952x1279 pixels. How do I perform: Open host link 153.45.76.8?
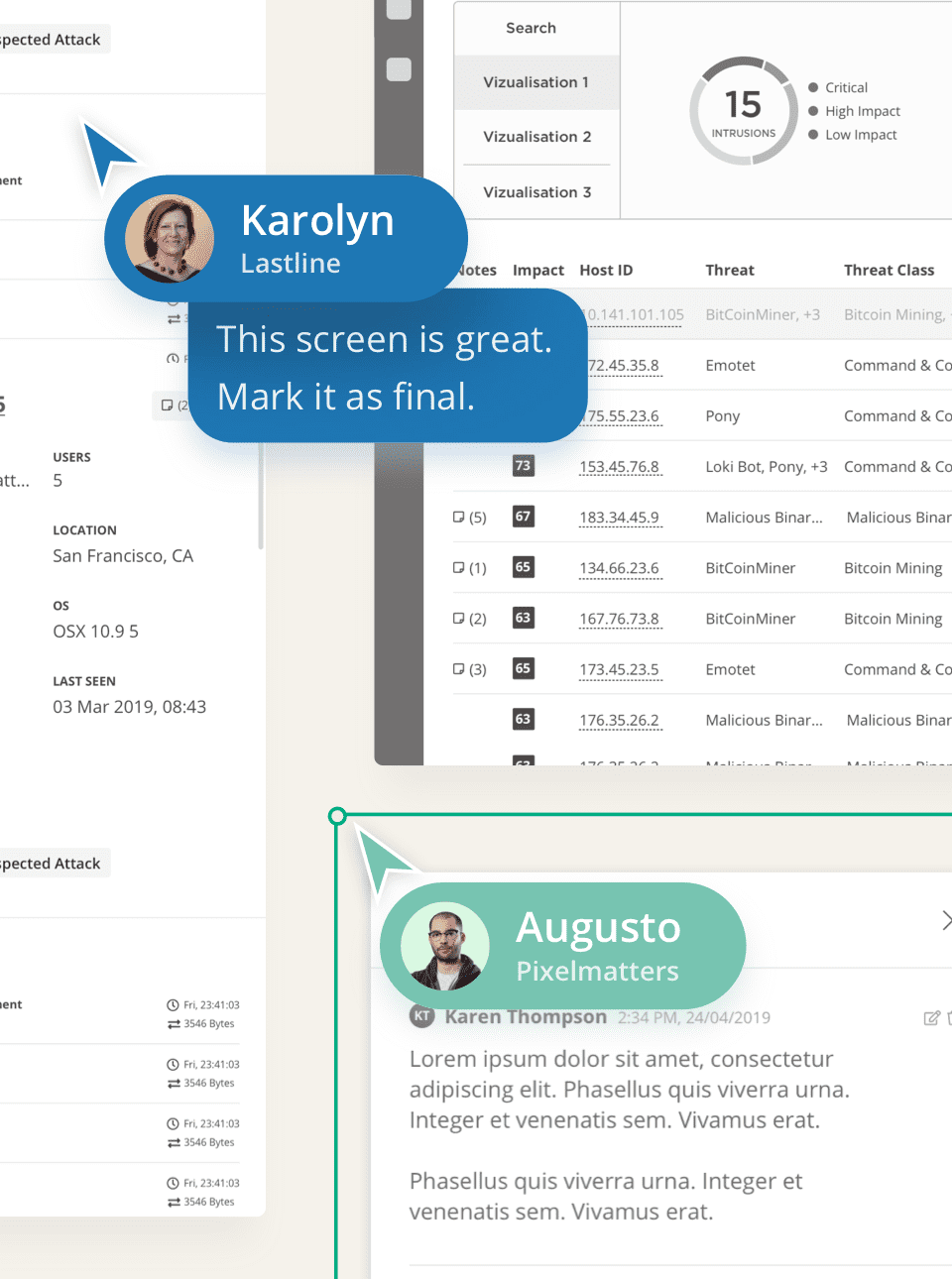pos(619,467)
